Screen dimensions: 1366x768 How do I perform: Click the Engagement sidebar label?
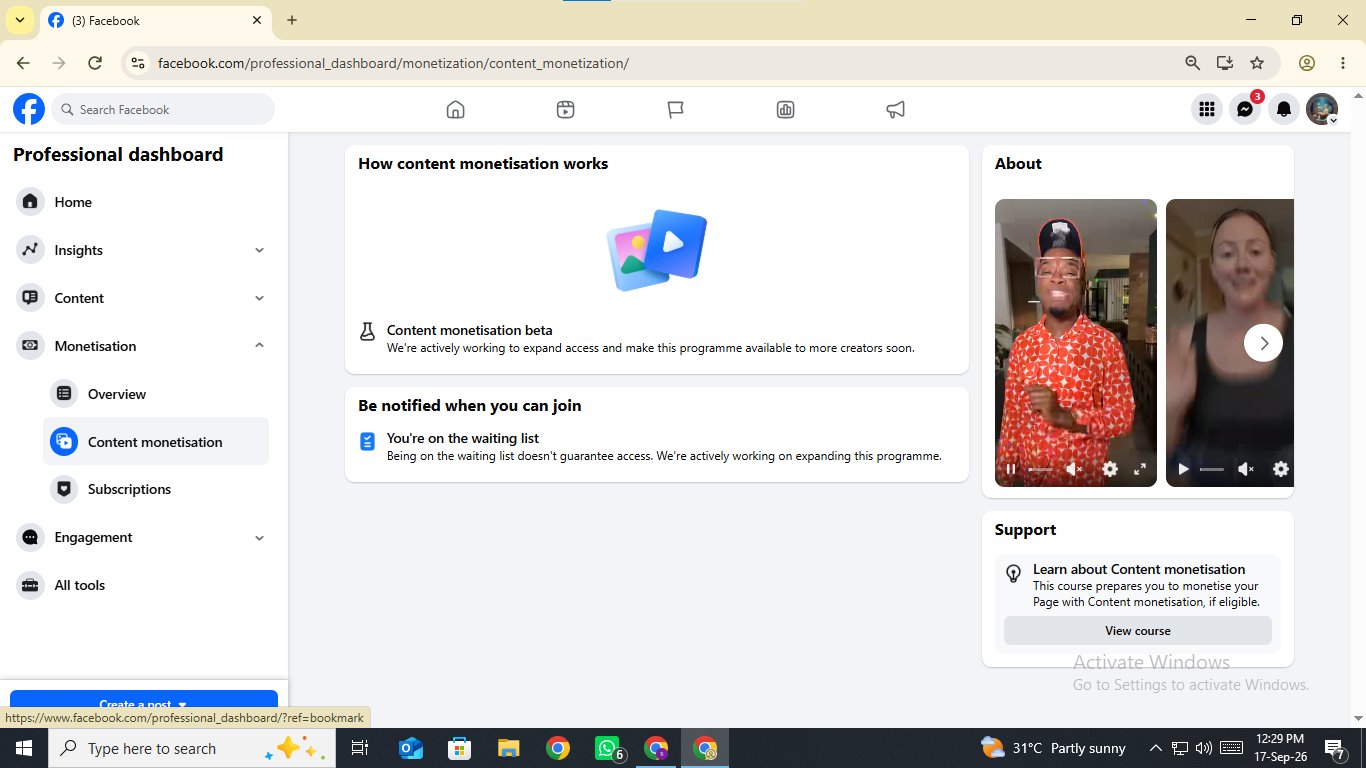[x=94, y=537]
